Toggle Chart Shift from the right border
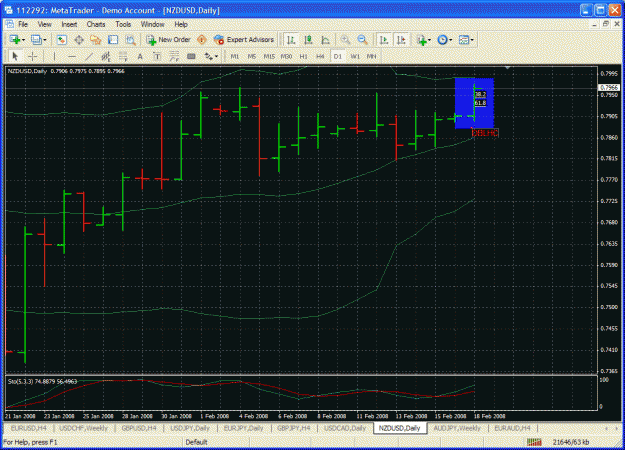625x450 pixels. [x=401, y=40]
